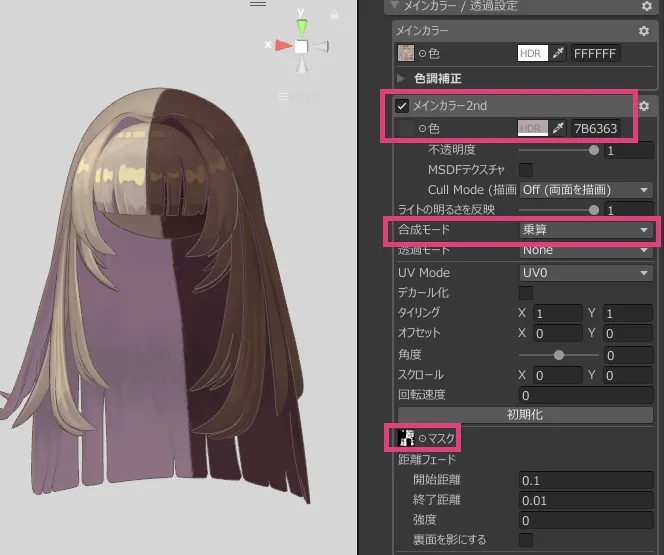This screenshot has width=664, height=555.
Task: Uncheck the メインカラー2nd checkbox
Action: click(402, 106)
